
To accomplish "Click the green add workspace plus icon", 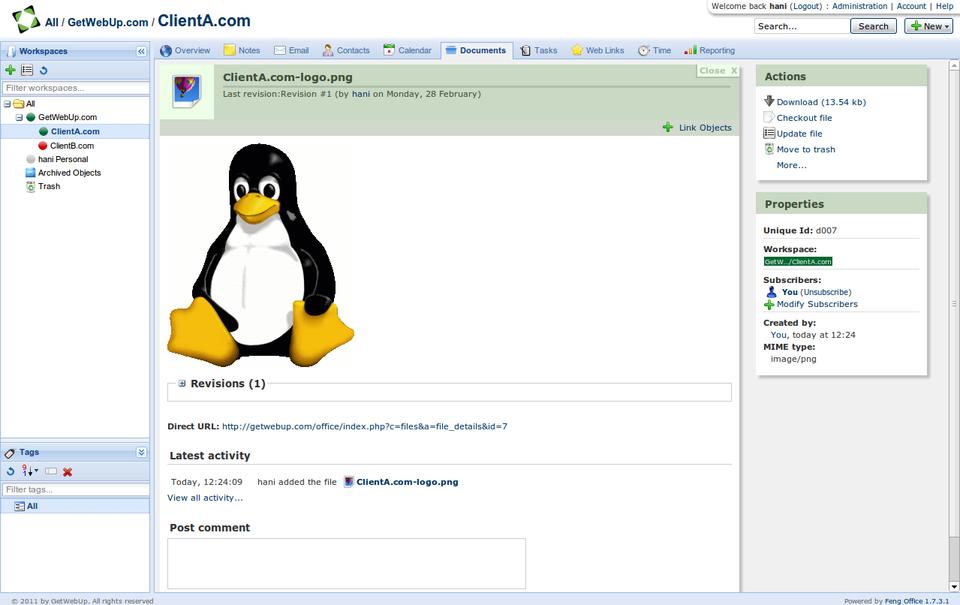I will click(x=10, y=70).
